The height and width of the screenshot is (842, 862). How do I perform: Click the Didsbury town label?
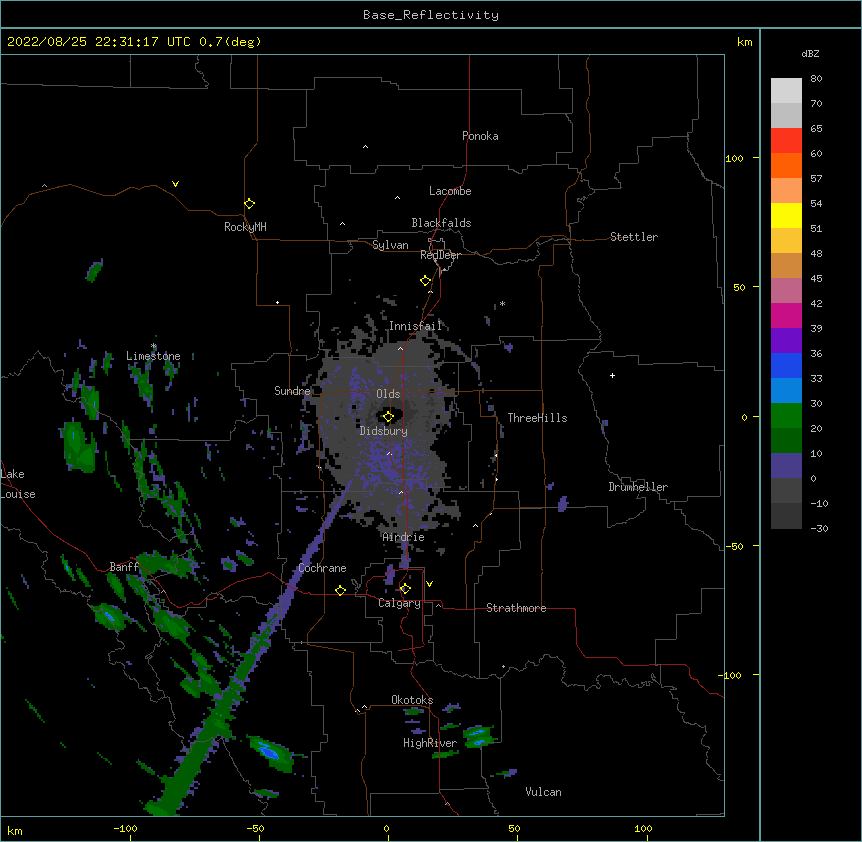tap(384, 431)
